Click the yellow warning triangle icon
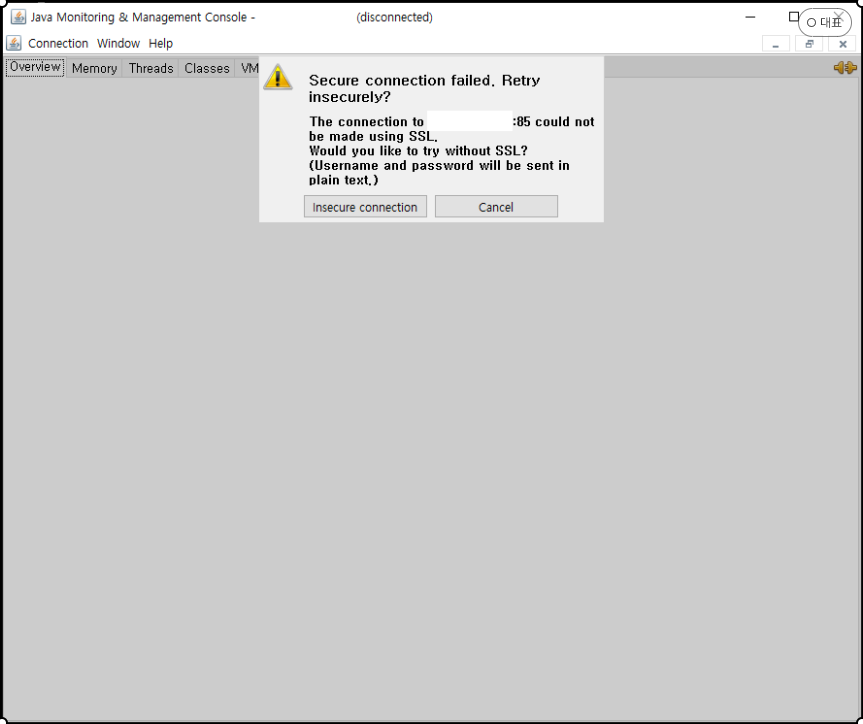Image resolution: width=863 pixels, height=724 pixels. pyautogui.click(x=278, y=77)
